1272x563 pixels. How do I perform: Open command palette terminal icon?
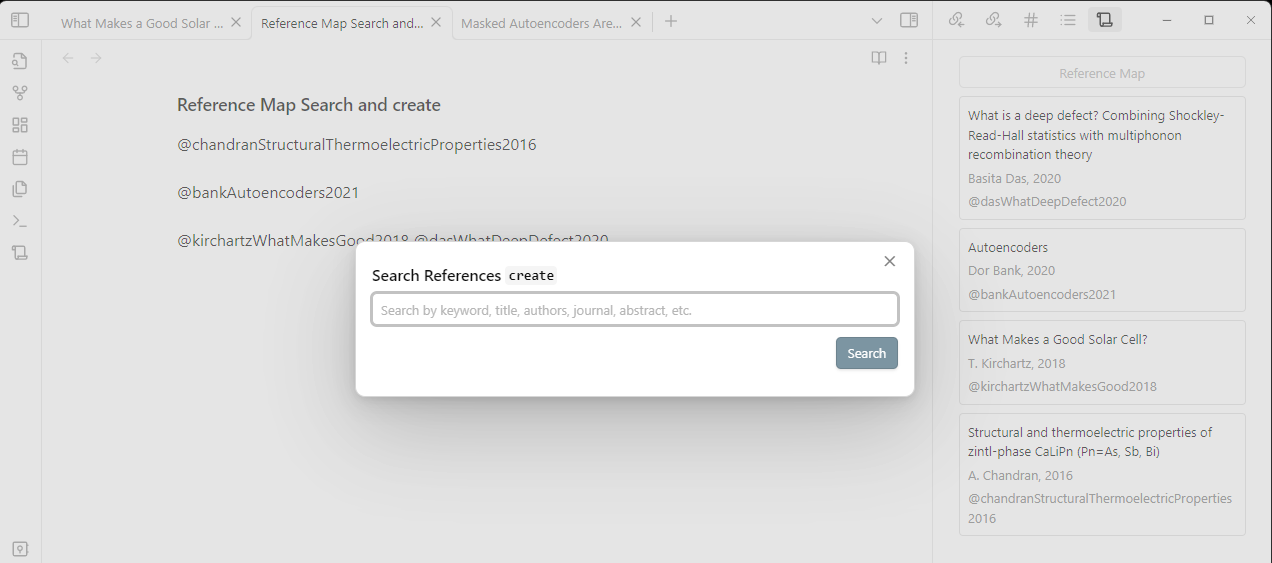[x=20, y=221]
